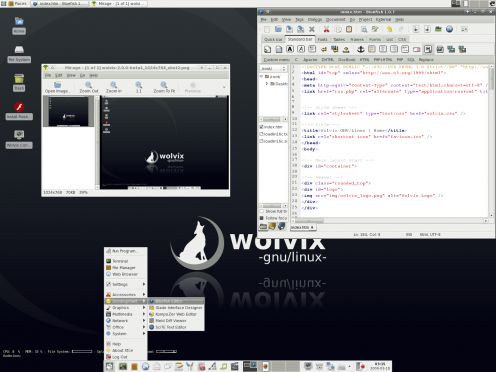This screenshot has width=496, height=372.
Task: Toggle the Show full tree checkbox in Bluefish sidebar
Action: (x=262, y=211)
